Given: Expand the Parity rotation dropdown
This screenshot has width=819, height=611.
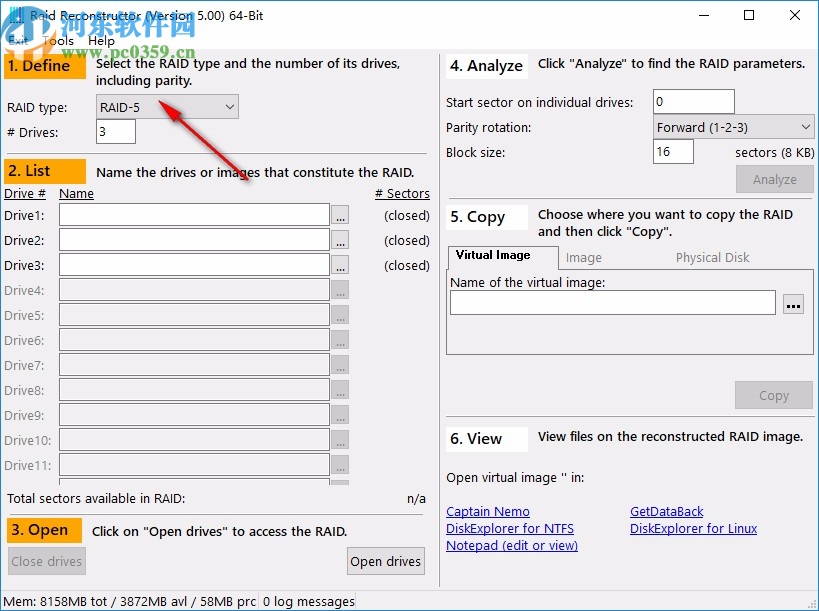Looking at the screenshot, I should pos(733,127).
